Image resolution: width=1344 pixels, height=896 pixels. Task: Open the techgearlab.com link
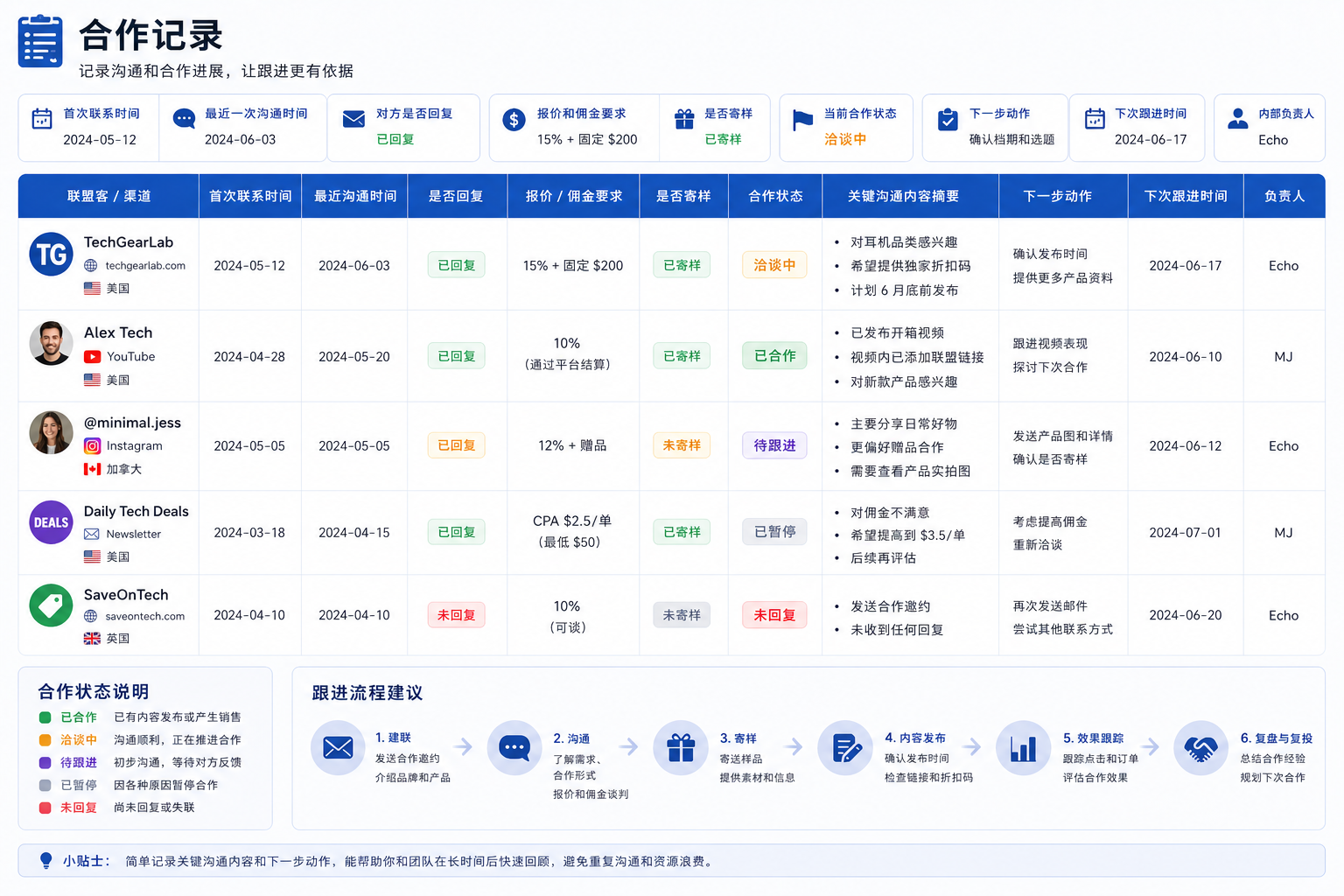click(145, 266)
